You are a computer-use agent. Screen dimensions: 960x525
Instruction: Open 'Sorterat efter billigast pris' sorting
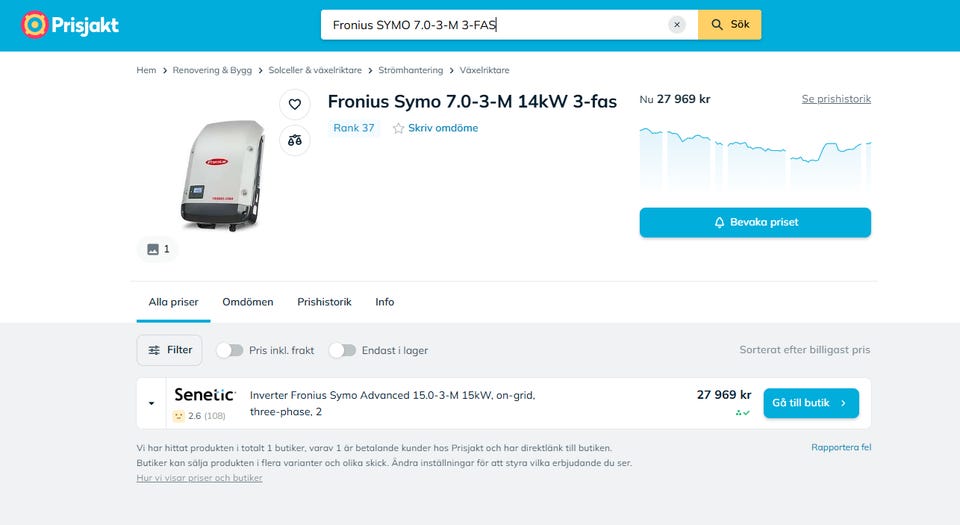coord(804,350)
